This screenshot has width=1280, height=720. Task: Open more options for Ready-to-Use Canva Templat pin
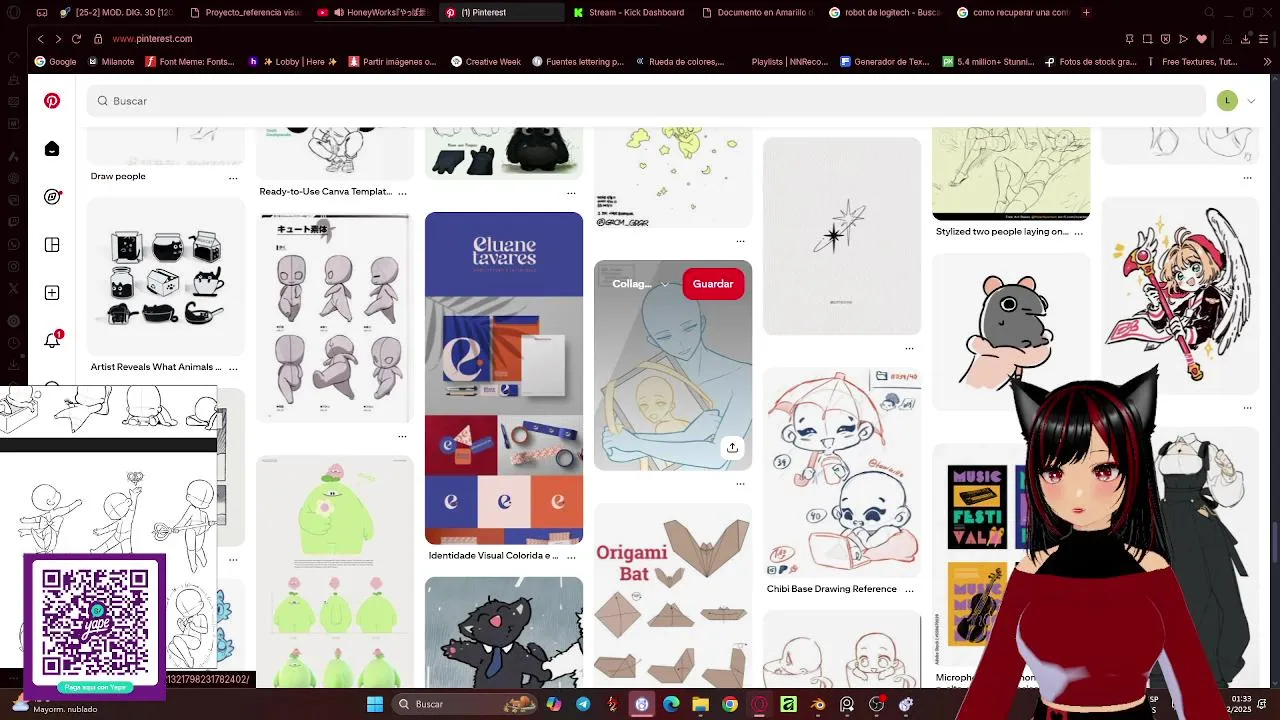[x=402, y=192]
